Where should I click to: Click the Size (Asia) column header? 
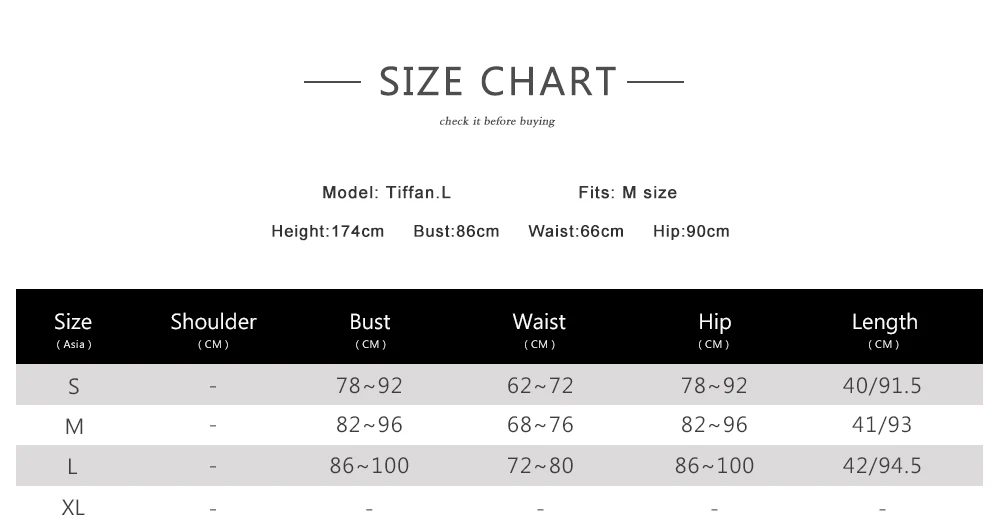(x=73, y=328)
